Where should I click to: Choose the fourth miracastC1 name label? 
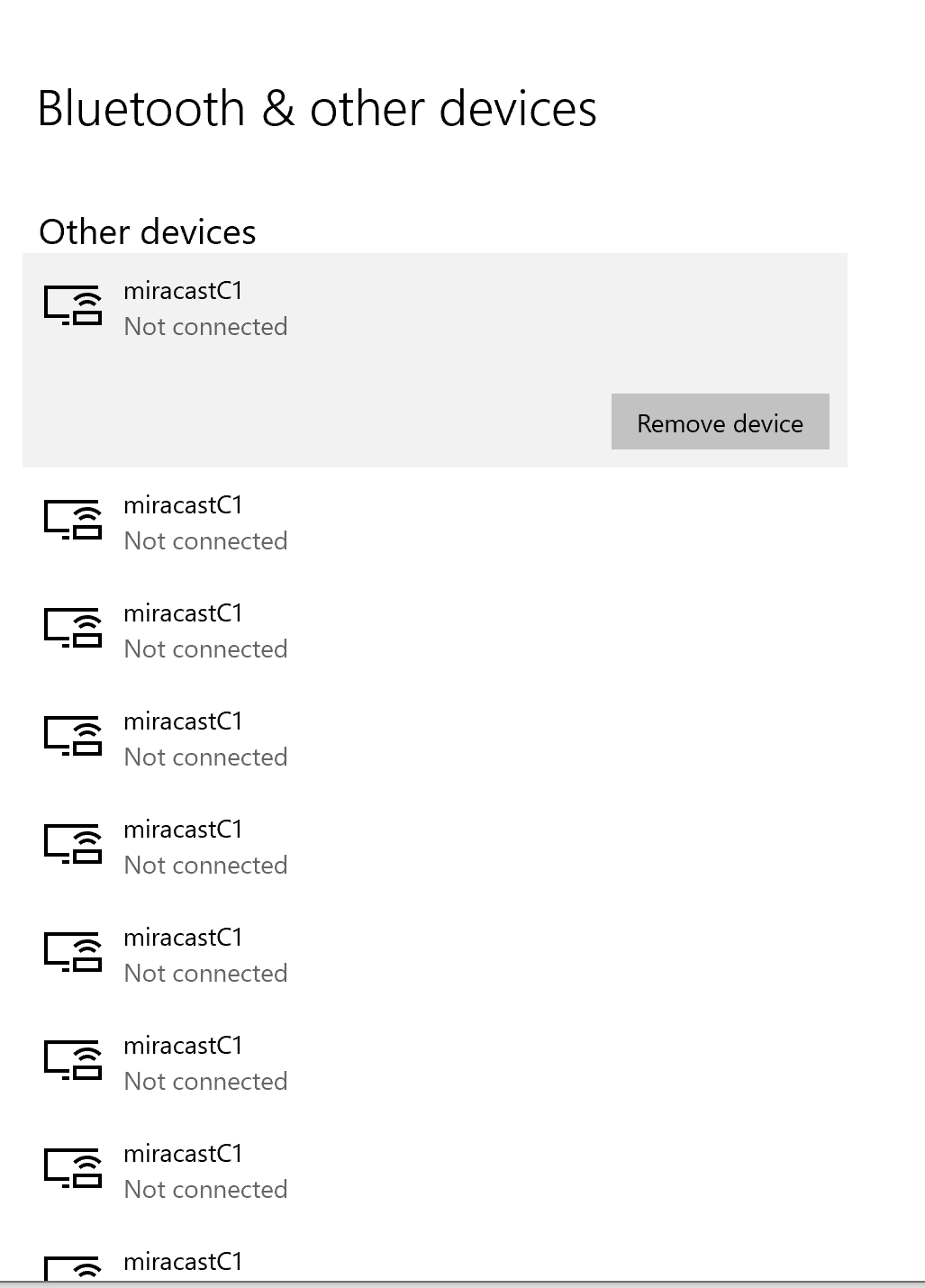[183, 721]
